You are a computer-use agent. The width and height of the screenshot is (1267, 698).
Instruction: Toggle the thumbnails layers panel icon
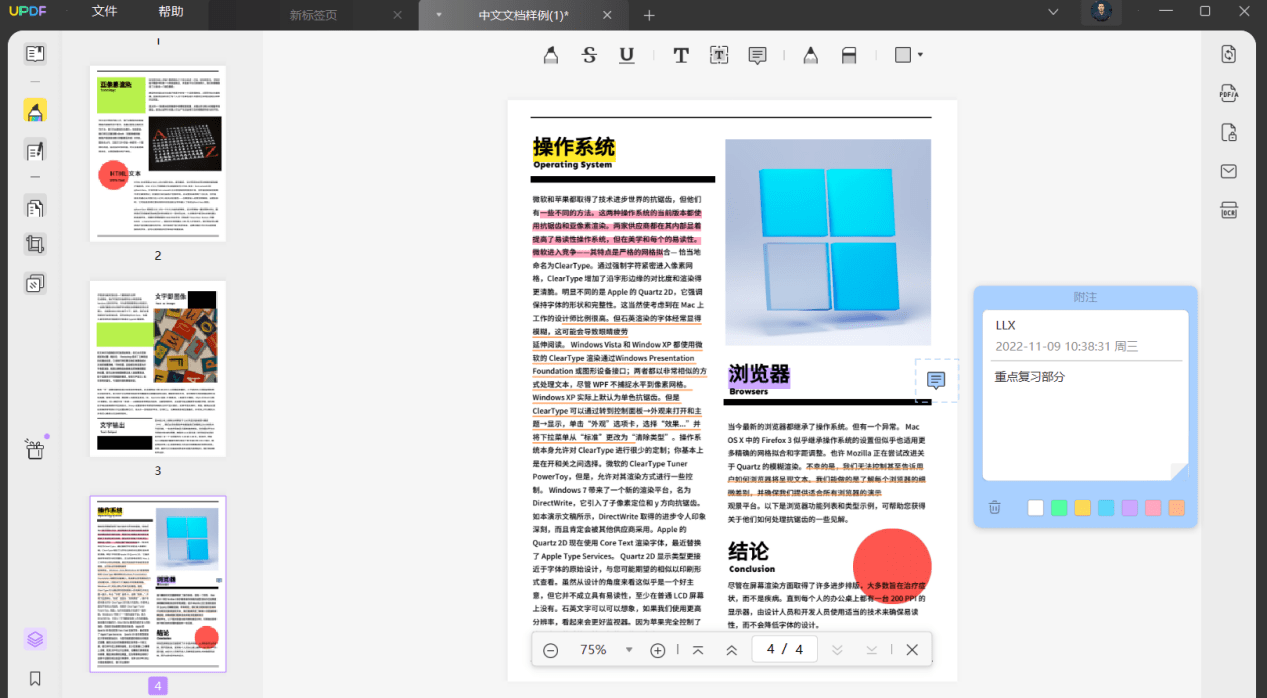35,639
